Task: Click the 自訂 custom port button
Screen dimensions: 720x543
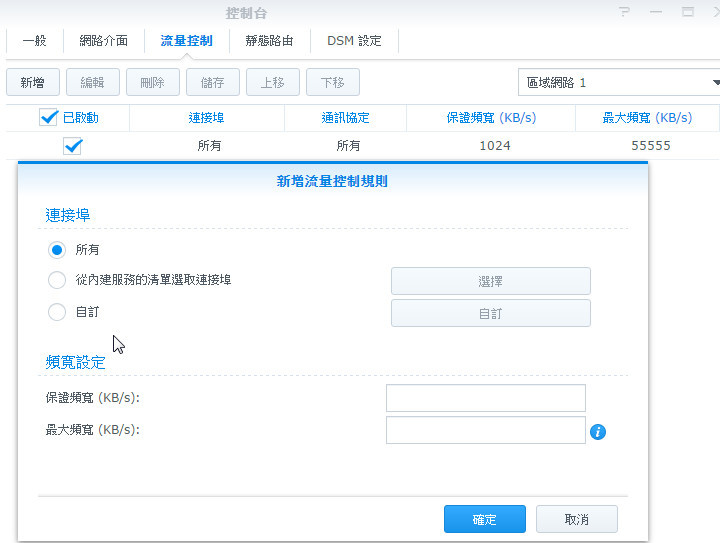Action: pos(490,313)
